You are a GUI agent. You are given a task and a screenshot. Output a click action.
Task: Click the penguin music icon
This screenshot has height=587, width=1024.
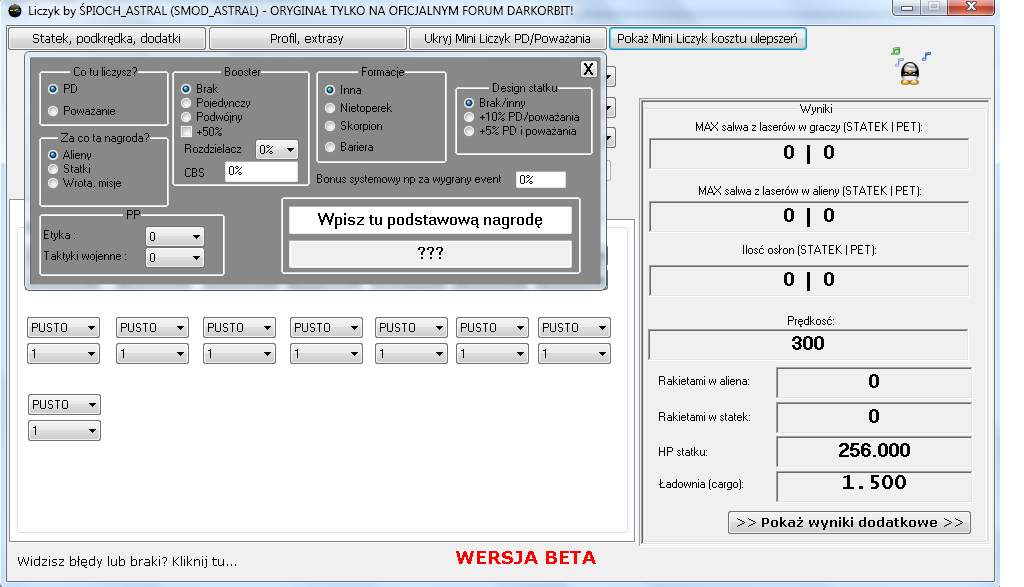[910, 67]
